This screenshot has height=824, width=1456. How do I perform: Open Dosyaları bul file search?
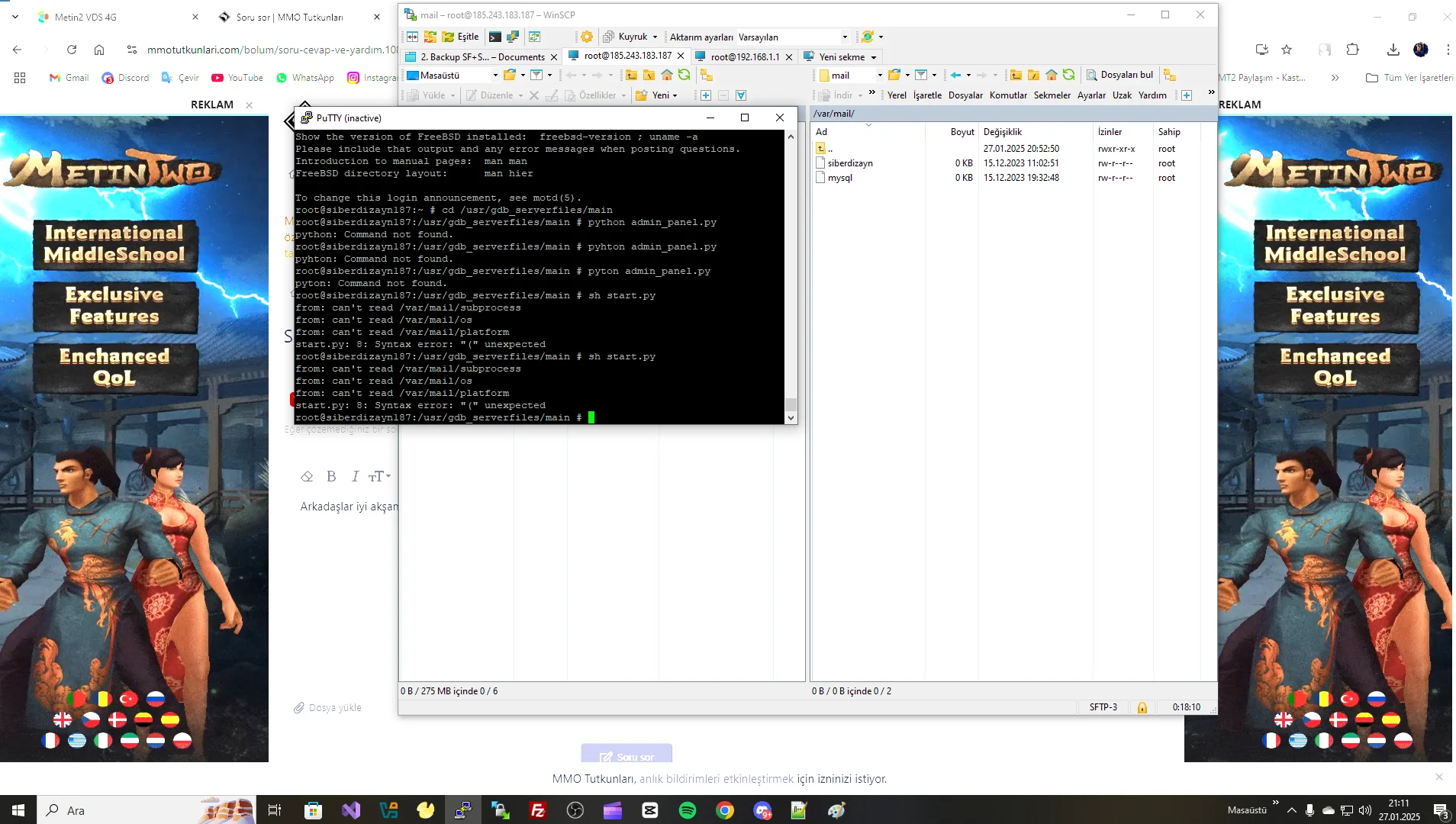click(1119, 75)
